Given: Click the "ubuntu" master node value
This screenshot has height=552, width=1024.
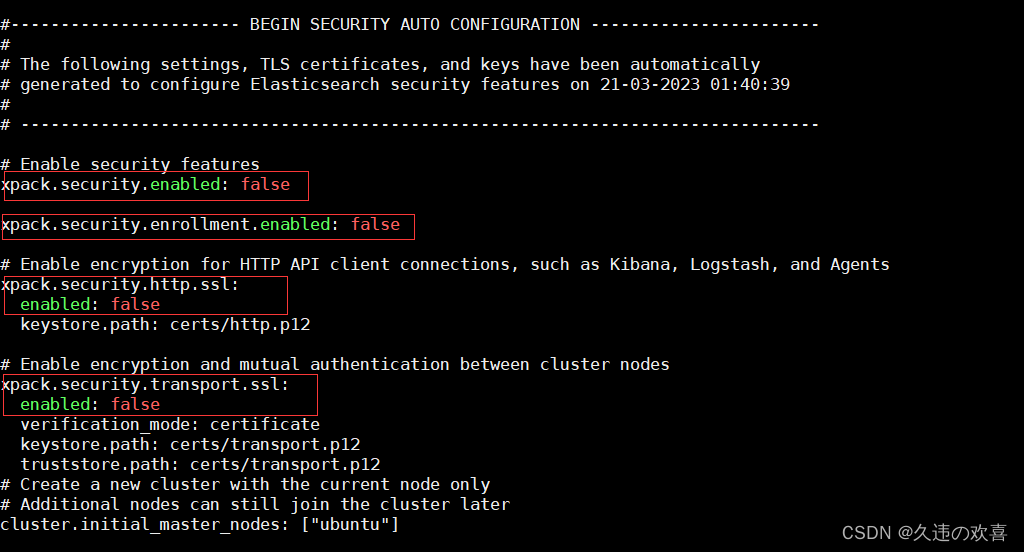Looking at the screenshot, I should point(350,525).
